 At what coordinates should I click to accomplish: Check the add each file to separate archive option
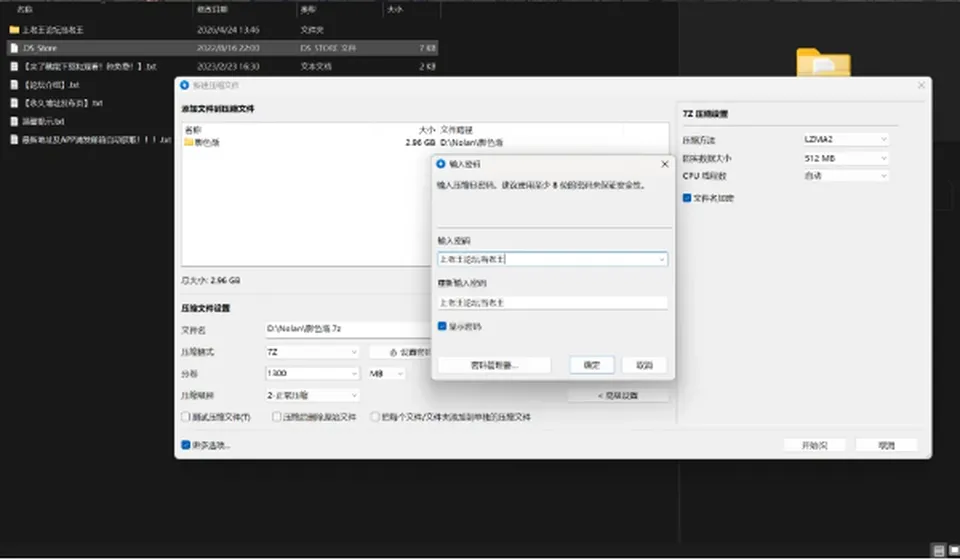[x=375, y=417]
